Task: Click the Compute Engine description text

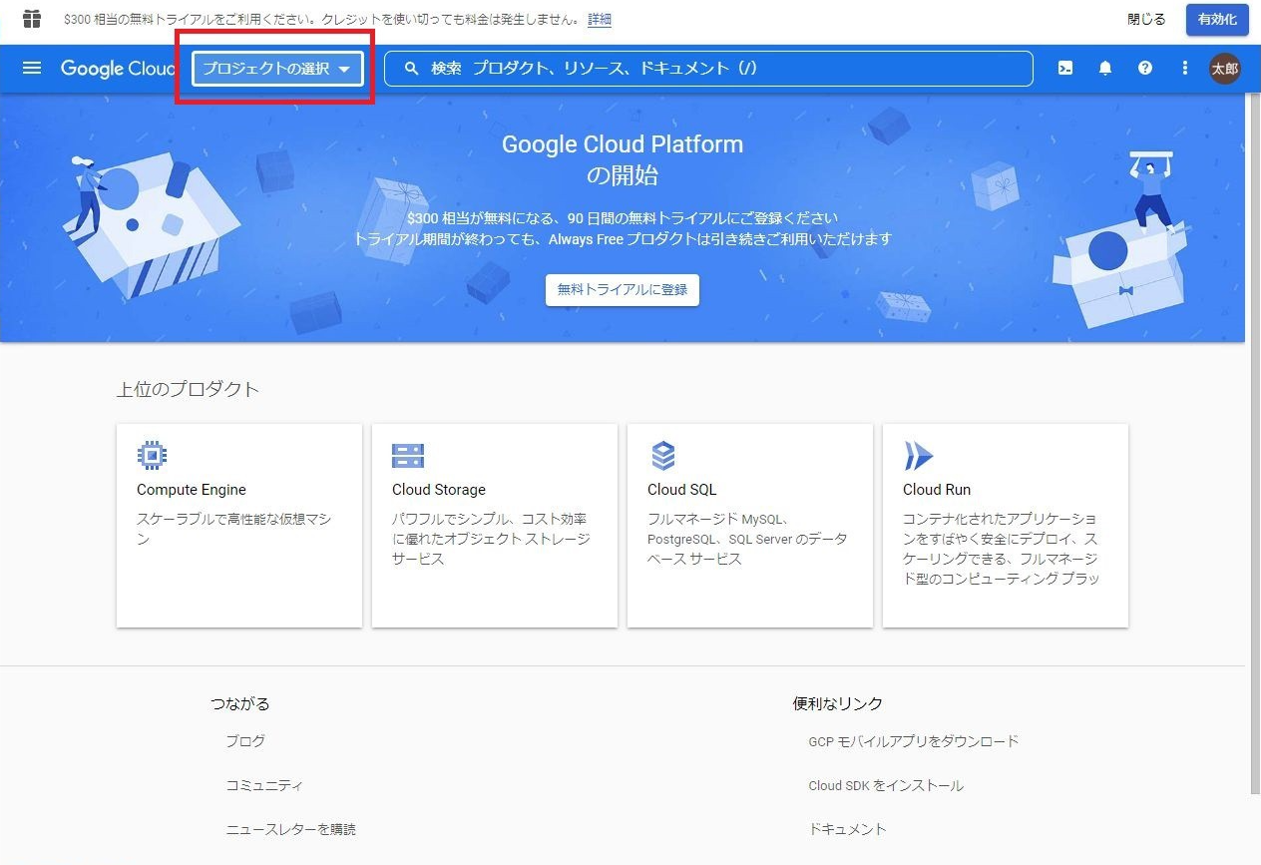Action: point(234,529)
